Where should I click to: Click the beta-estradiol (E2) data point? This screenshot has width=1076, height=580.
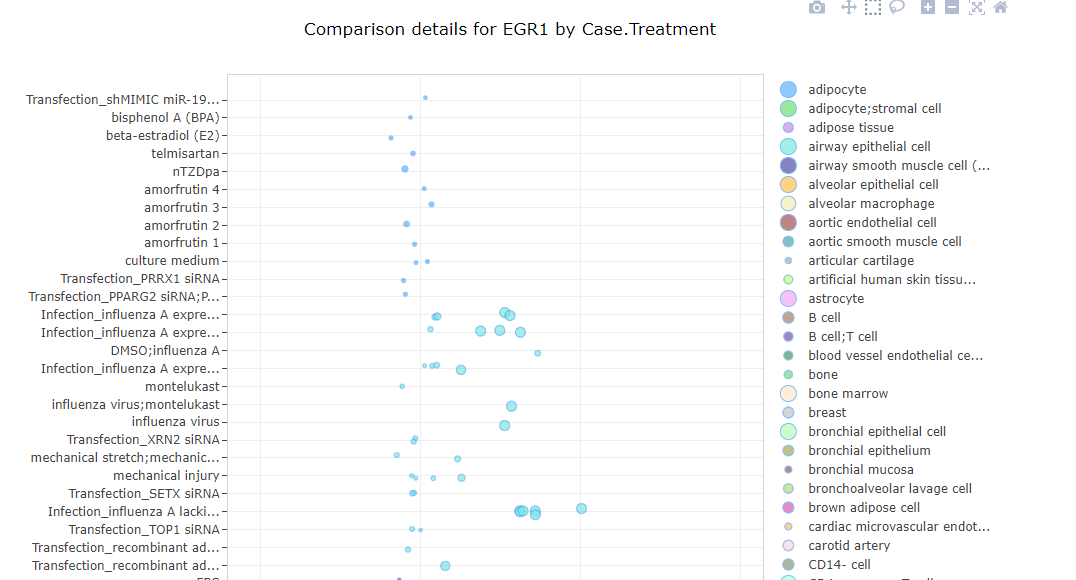coord(391,138)
